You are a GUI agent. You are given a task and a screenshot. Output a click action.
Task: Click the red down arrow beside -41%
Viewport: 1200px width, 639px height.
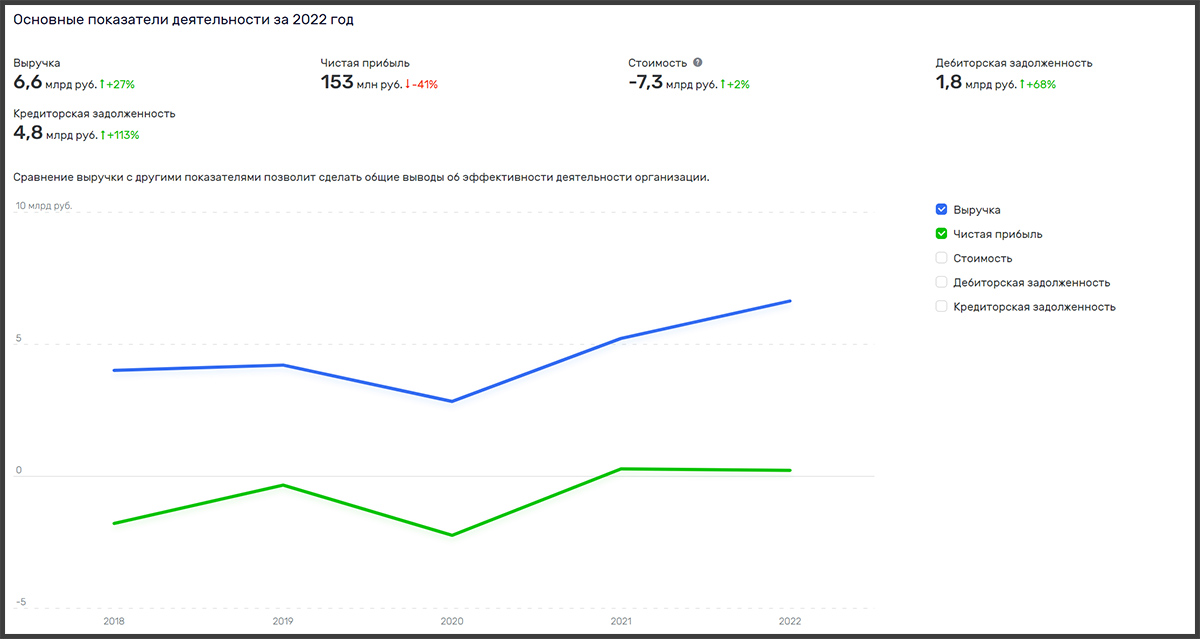tap(408, 85)
